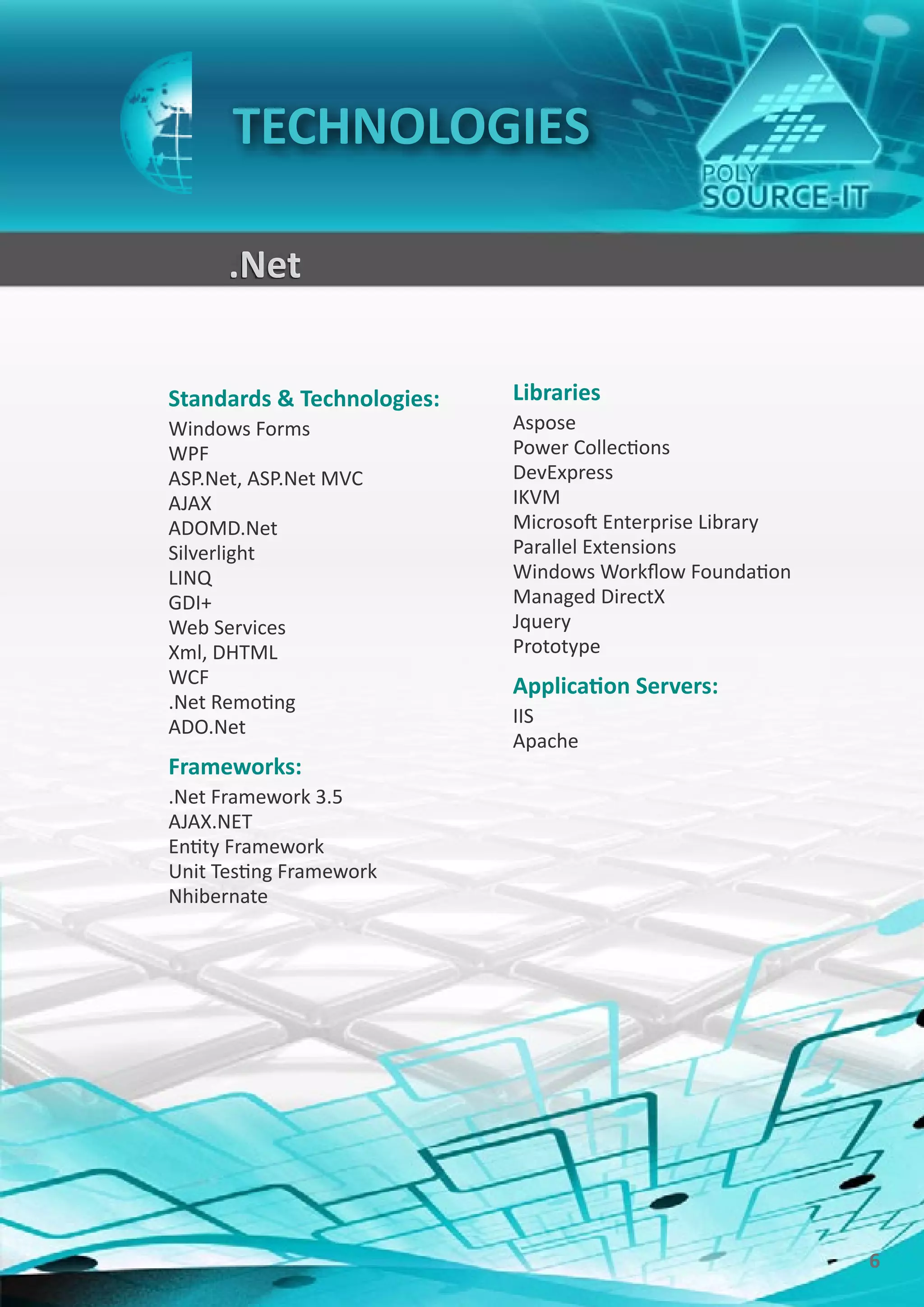Click the Windows Forms entry
The width and height of the screenshot is (924, 1307).
239,429
